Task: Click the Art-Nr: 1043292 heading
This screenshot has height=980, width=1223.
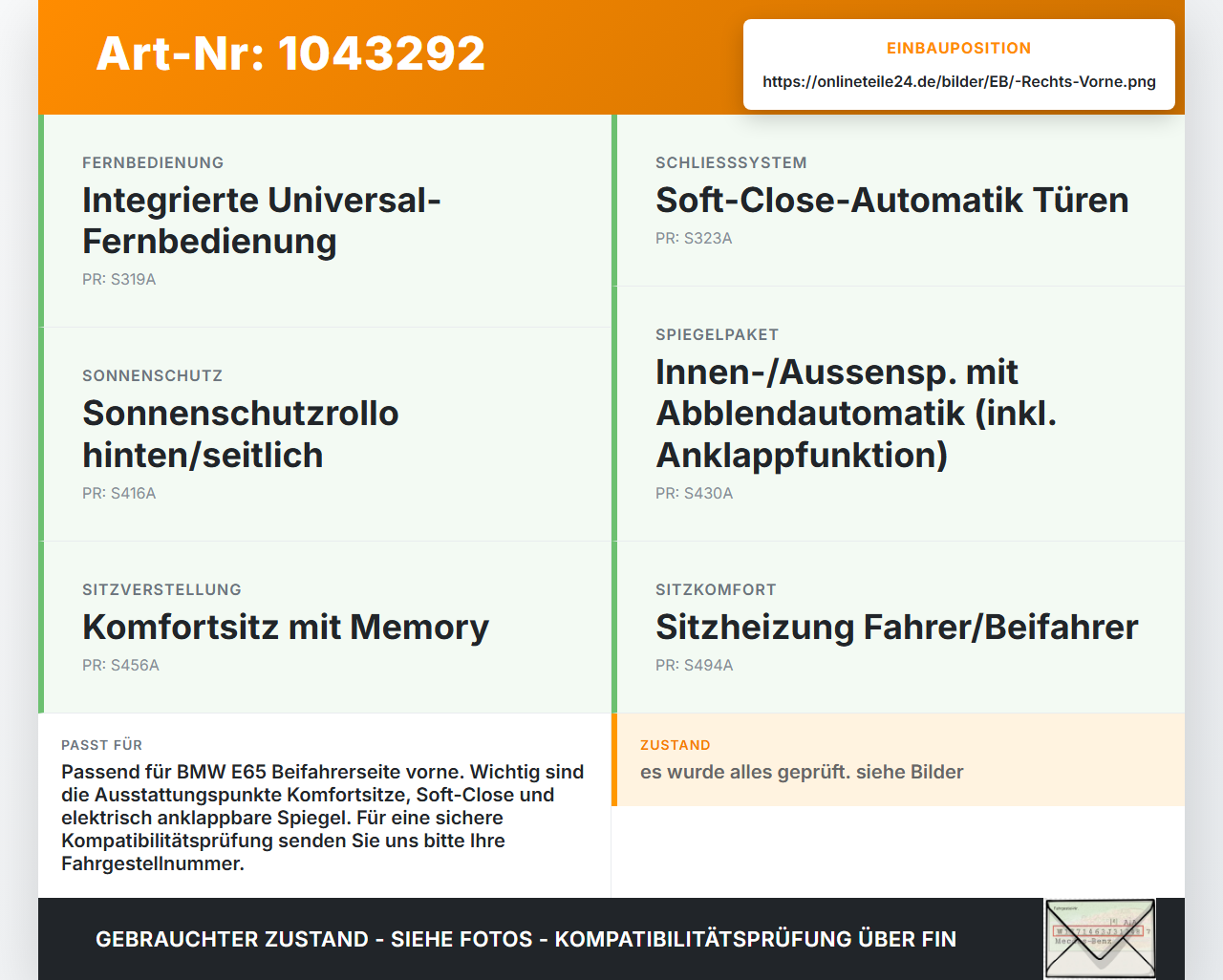Action: pyautogui.click(x=290, y=53)
